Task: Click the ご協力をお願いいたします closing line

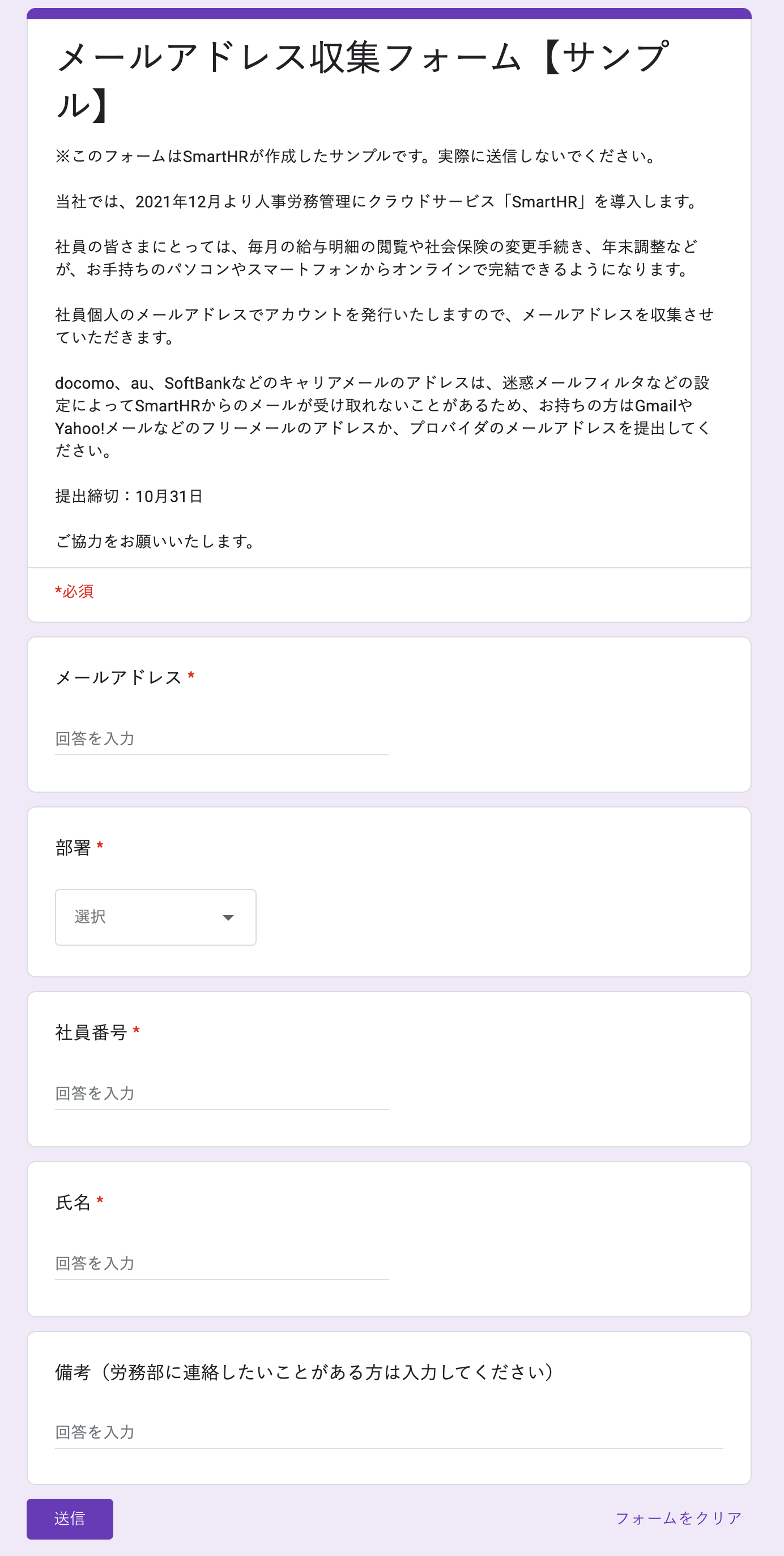Action: (x=156, y=541)
